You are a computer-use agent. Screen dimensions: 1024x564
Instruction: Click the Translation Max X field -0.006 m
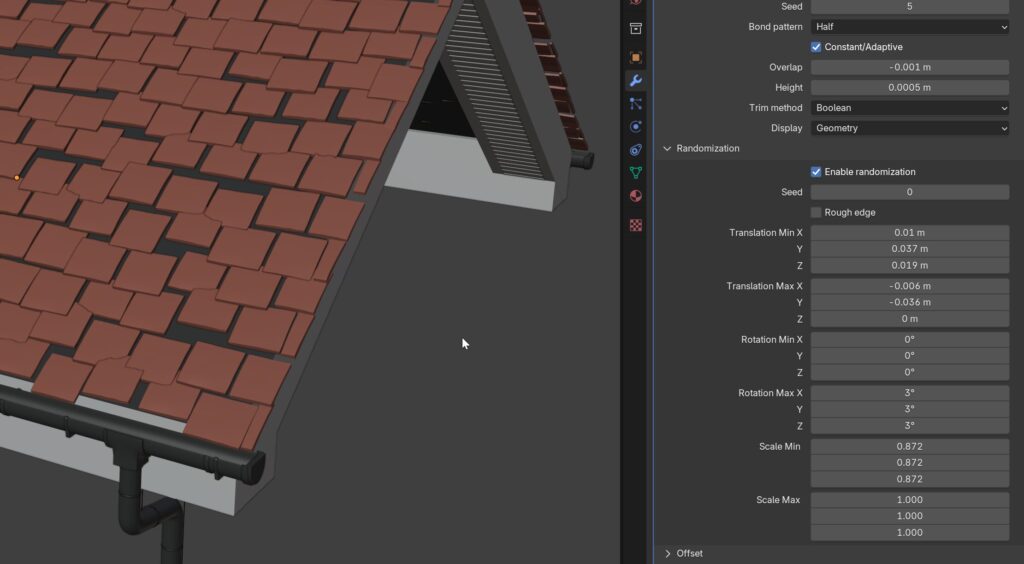coord(910,286)
